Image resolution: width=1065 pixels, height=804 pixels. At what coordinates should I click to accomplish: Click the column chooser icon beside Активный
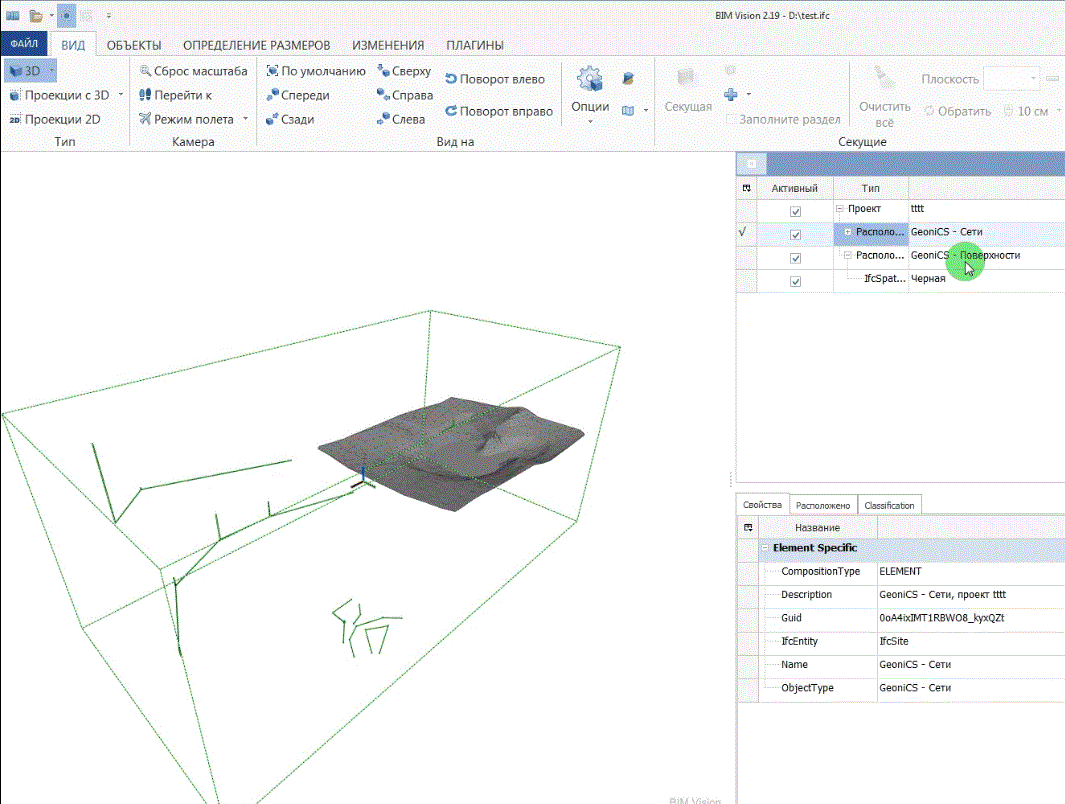pos(746,188)
